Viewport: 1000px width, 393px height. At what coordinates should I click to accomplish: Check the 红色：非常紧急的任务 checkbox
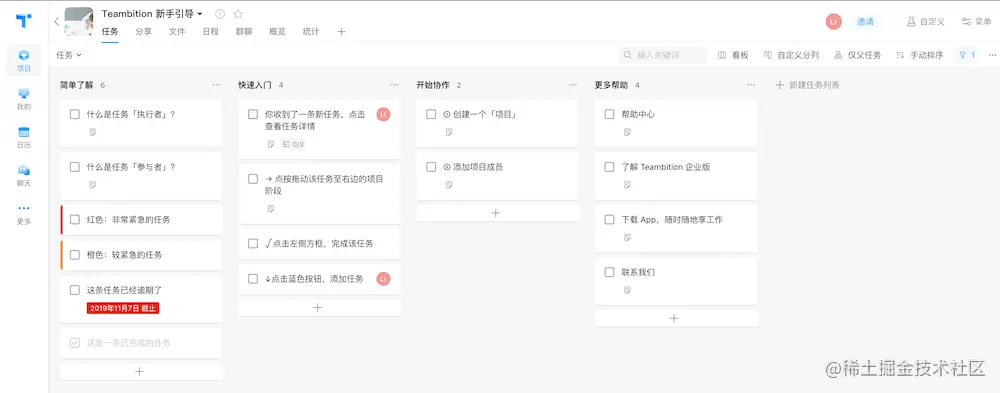point(75,219)
